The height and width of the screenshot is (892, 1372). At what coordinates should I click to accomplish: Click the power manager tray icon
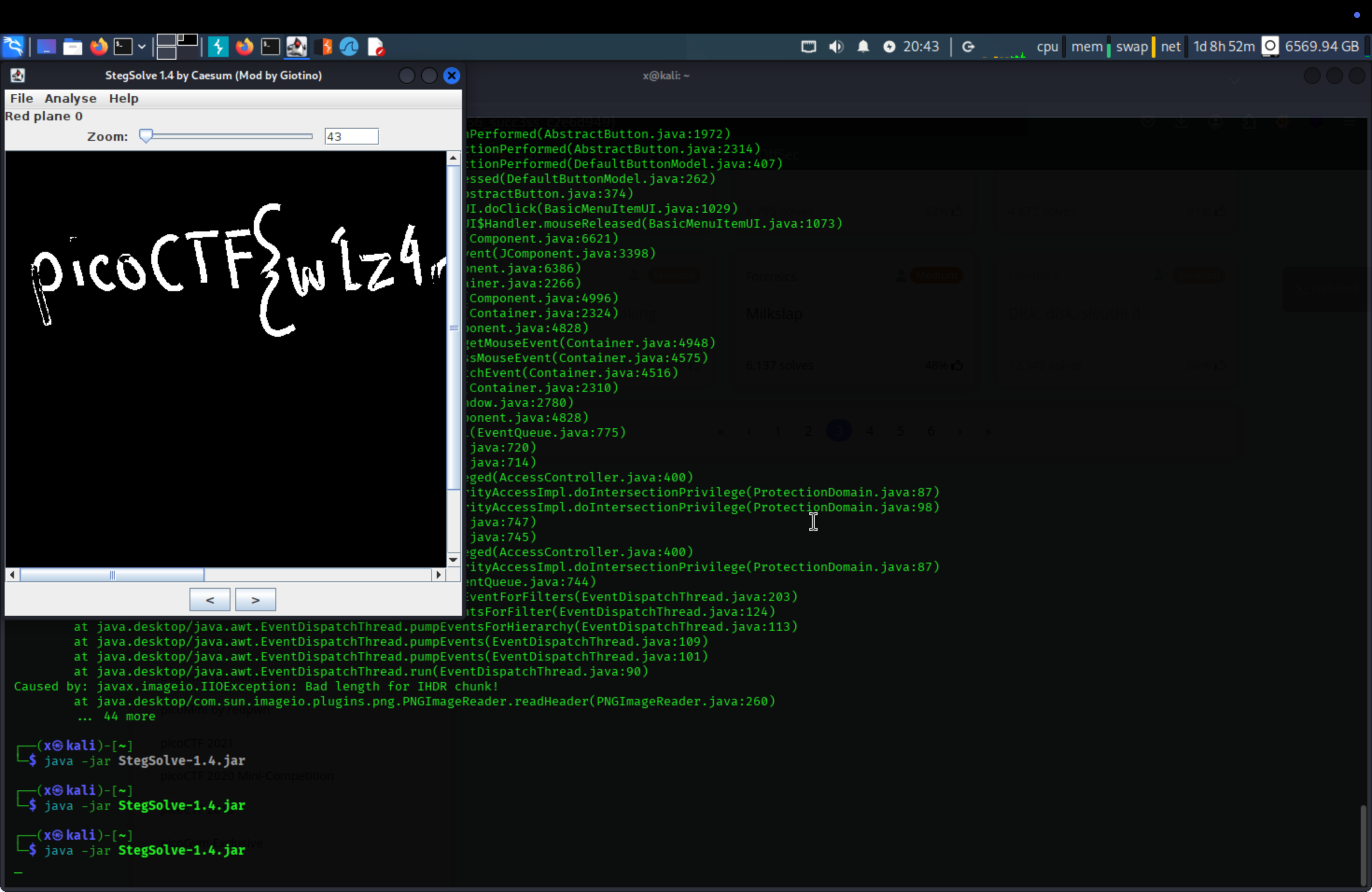click(x=889, y=47)
